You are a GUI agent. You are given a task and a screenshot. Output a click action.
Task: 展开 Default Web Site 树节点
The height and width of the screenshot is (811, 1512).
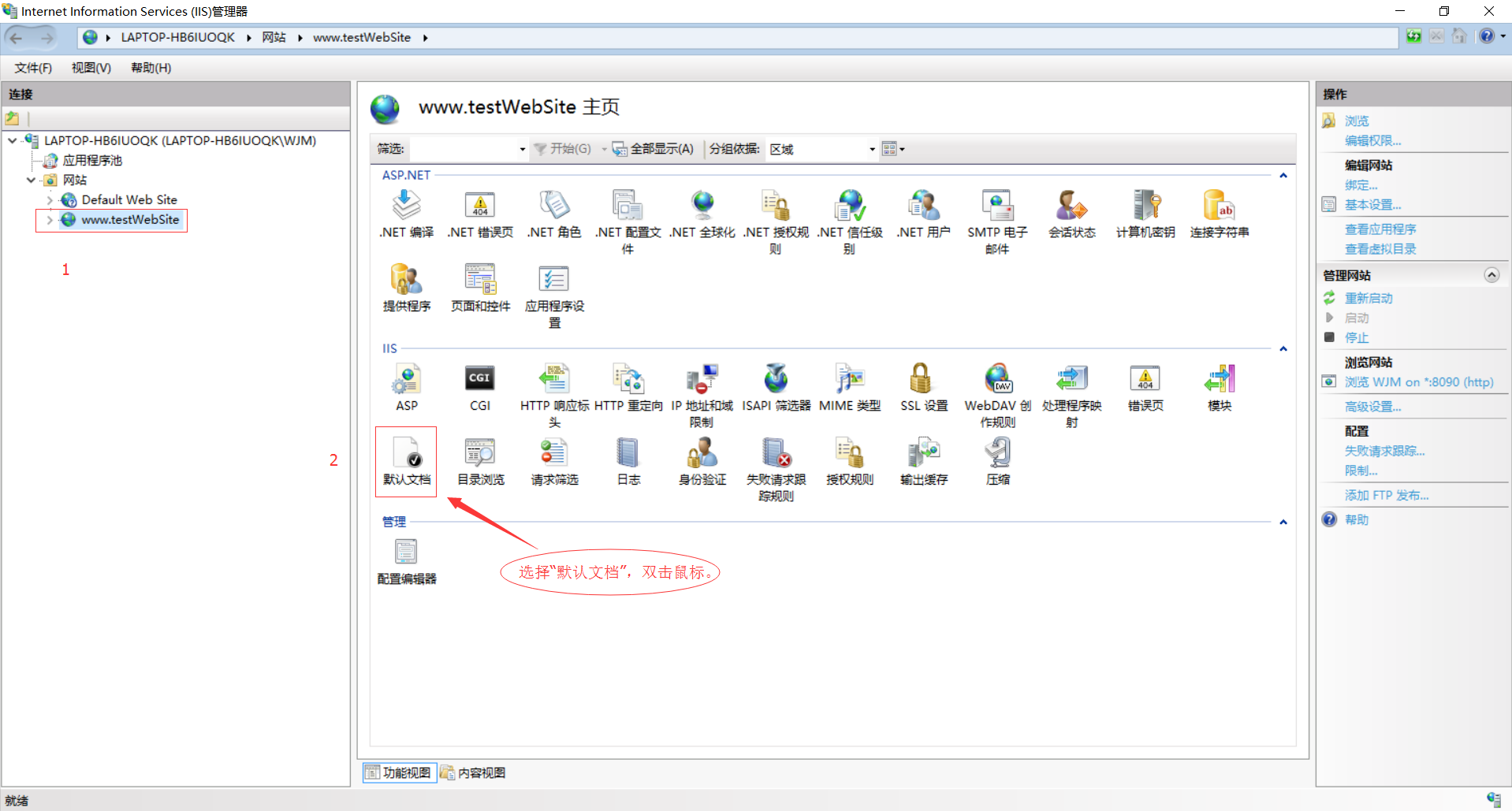pos(49,199)
